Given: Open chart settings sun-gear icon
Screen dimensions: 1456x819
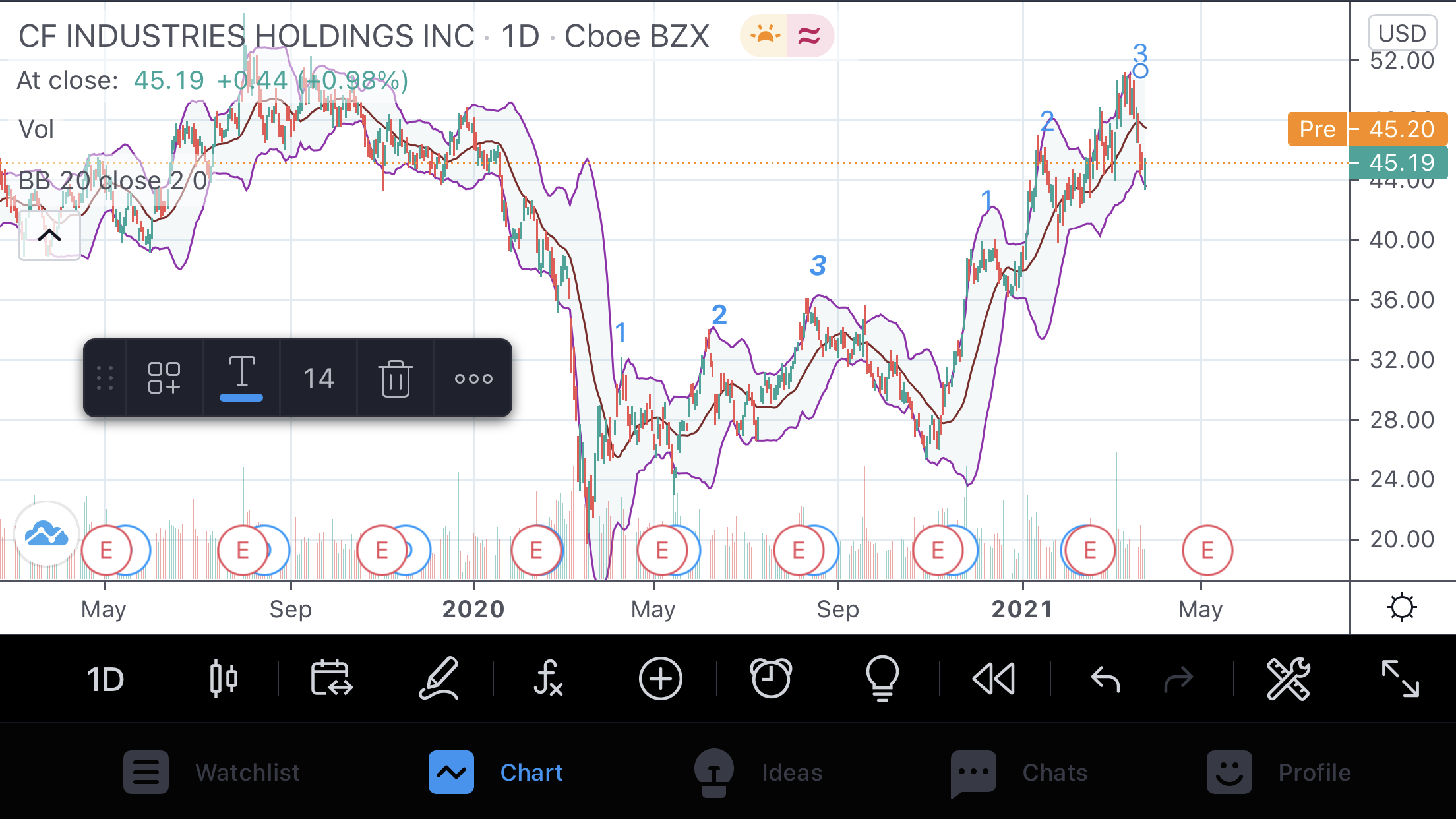Looking at the screenshot, I should click(x=1402, y=607).
